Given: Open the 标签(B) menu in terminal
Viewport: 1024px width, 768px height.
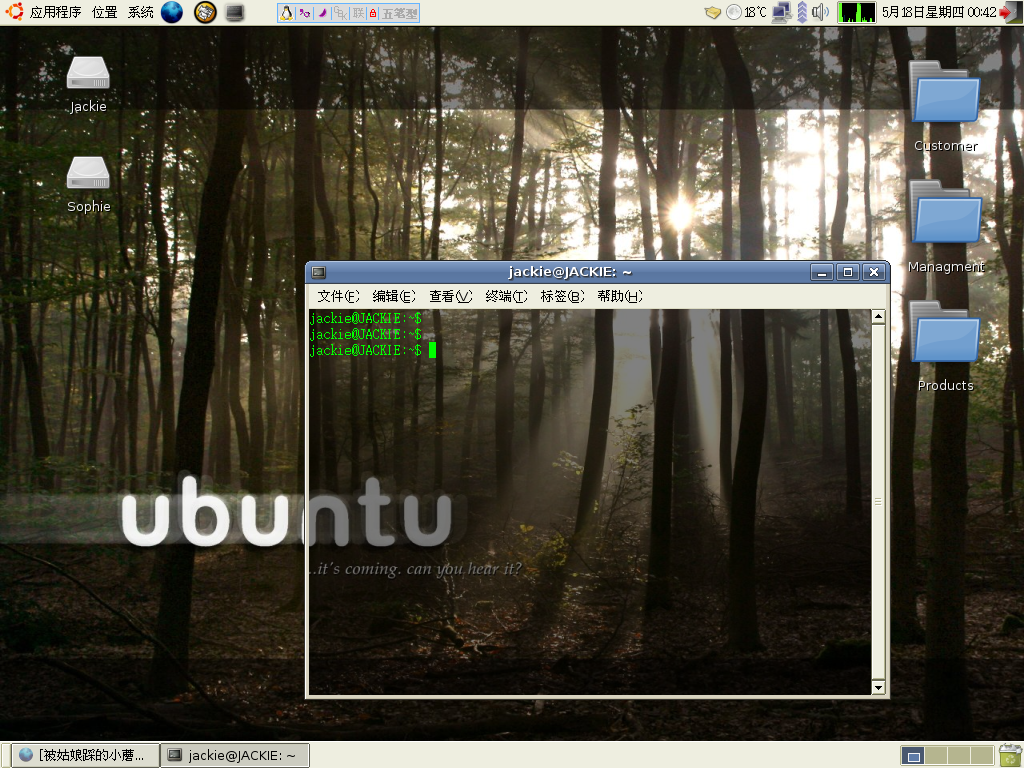Looking at the screenshot, I should [563, 296].
